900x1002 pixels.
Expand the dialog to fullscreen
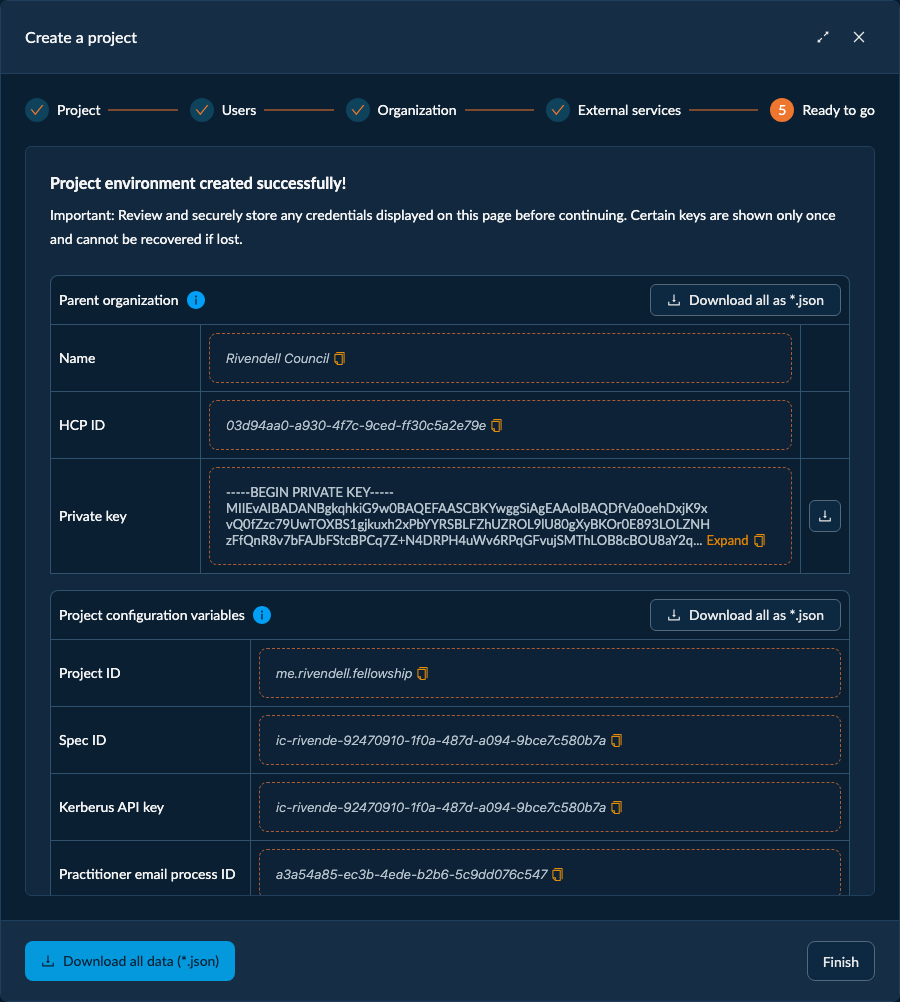(x=823, y=38)
